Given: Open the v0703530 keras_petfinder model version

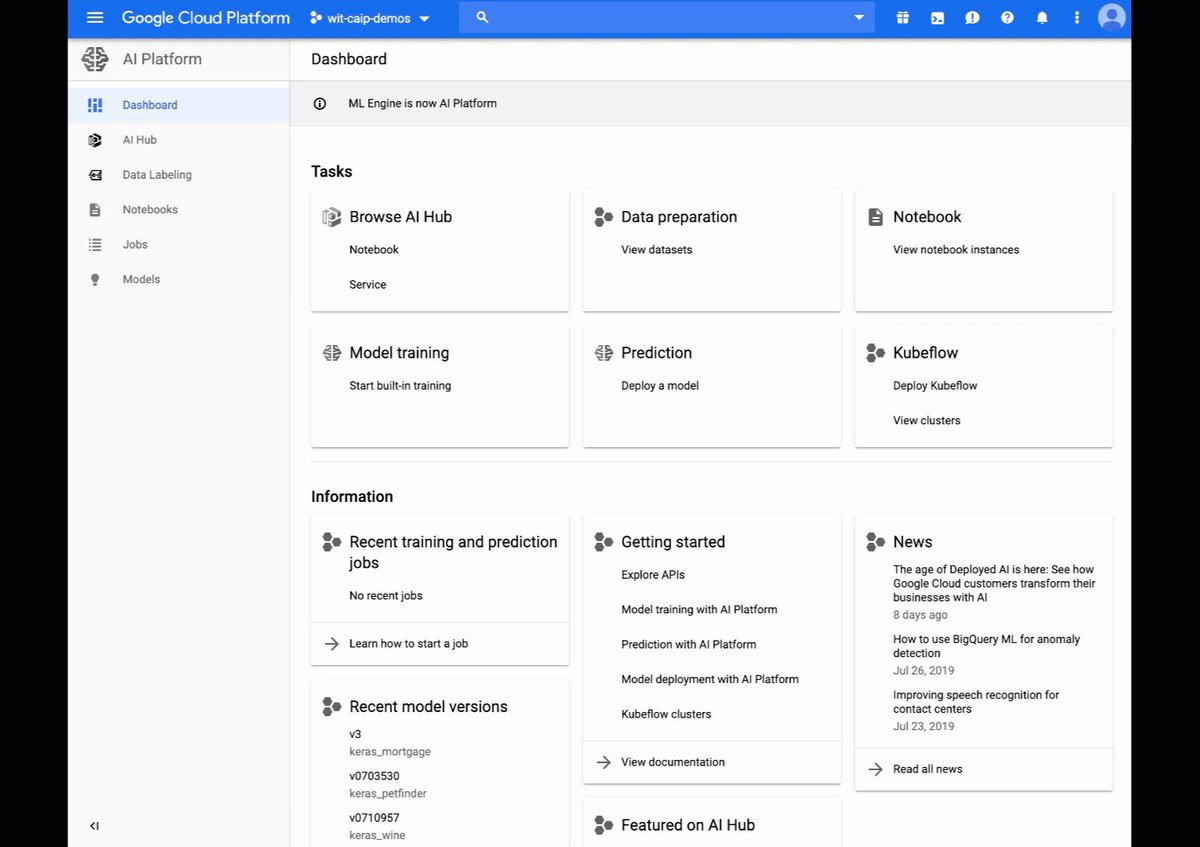Looking at the screenshot, I should click(x=388, y=785).
